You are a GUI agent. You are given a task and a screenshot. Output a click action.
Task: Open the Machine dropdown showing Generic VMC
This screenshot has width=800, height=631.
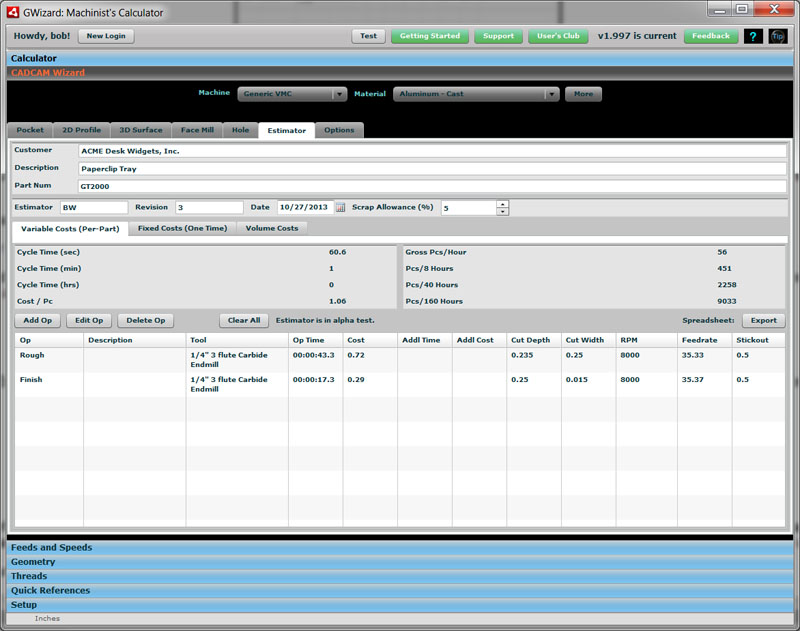(290, 93)
